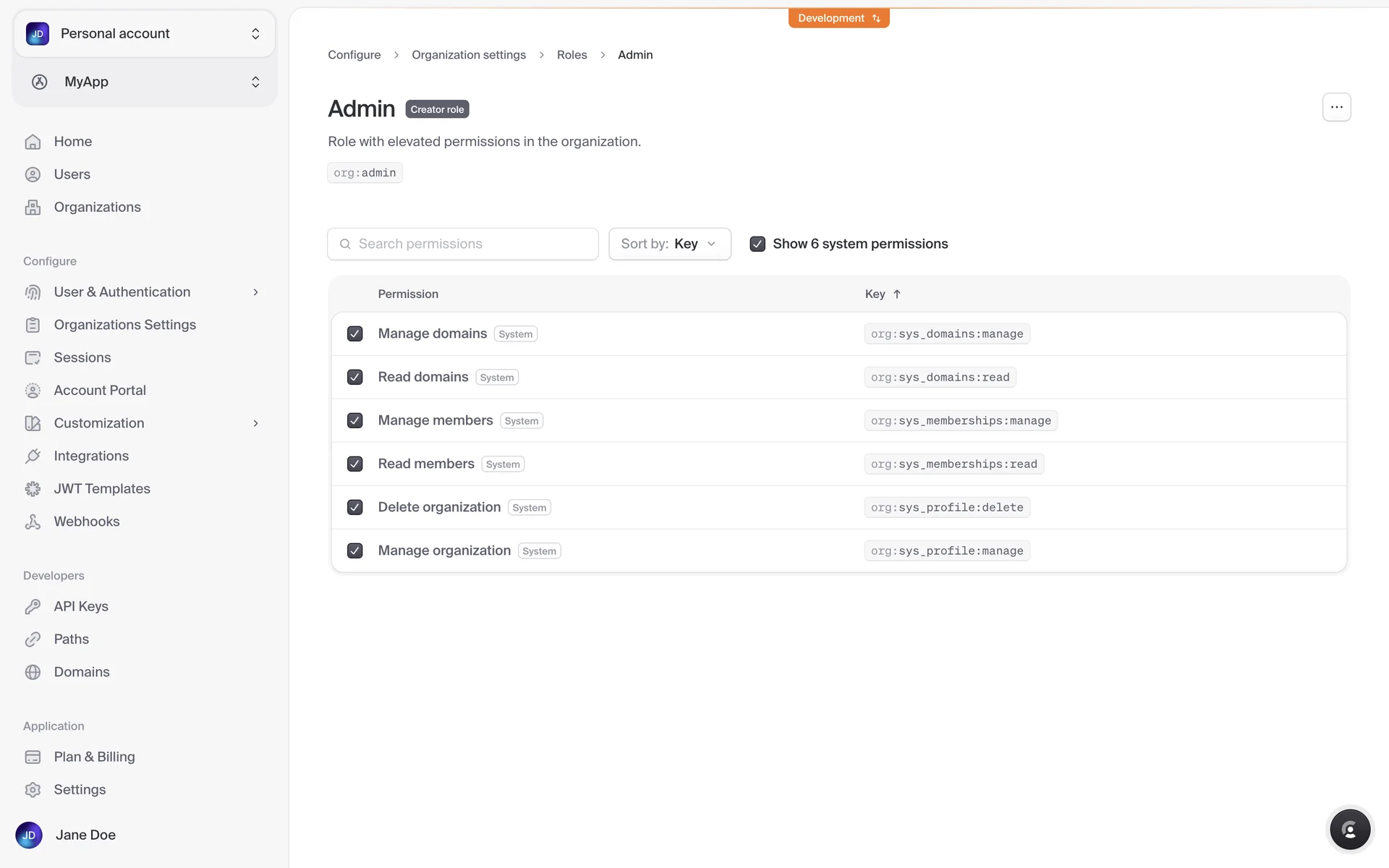This screenshot has width=1389, height=868.
Task: Navigate to Roles breadcrumb link
Action: (x=572, y=55)
